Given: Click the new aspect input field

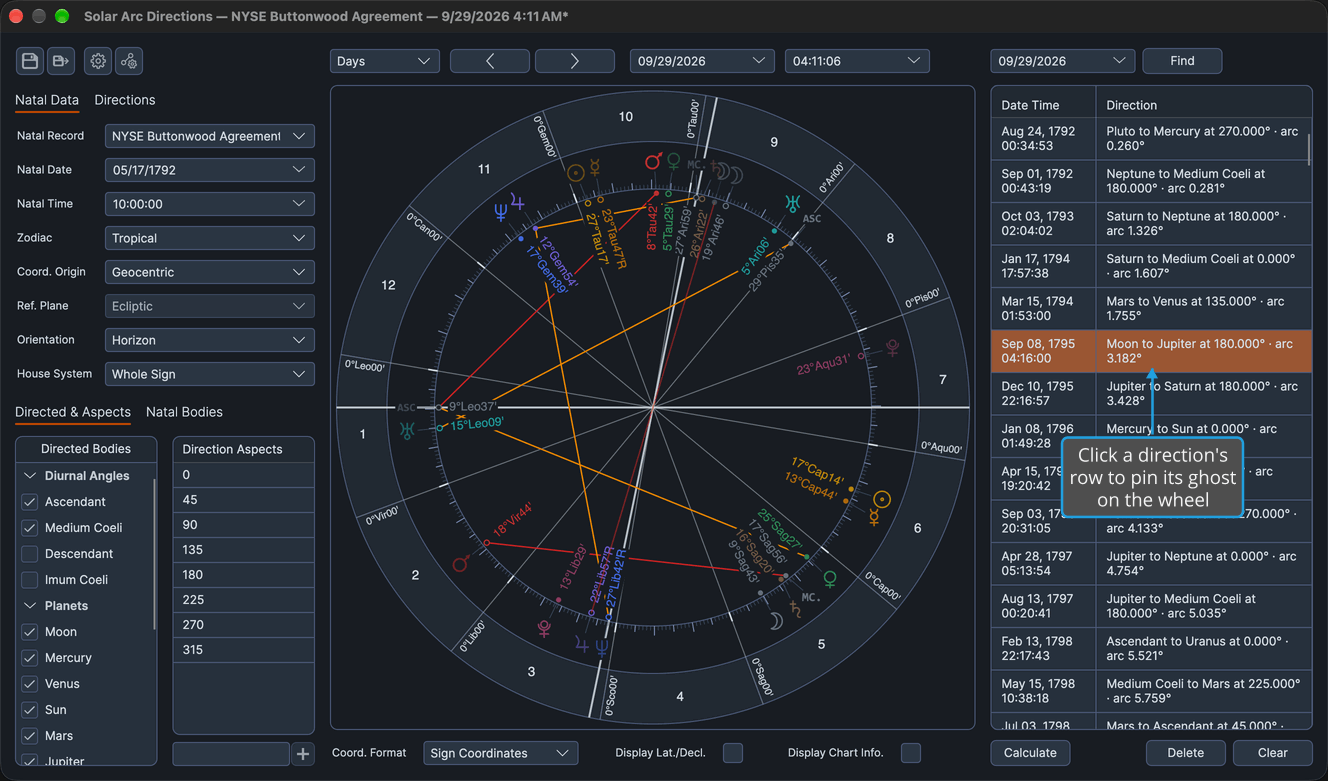Looking at the screenshot, I should coord(231,754).
